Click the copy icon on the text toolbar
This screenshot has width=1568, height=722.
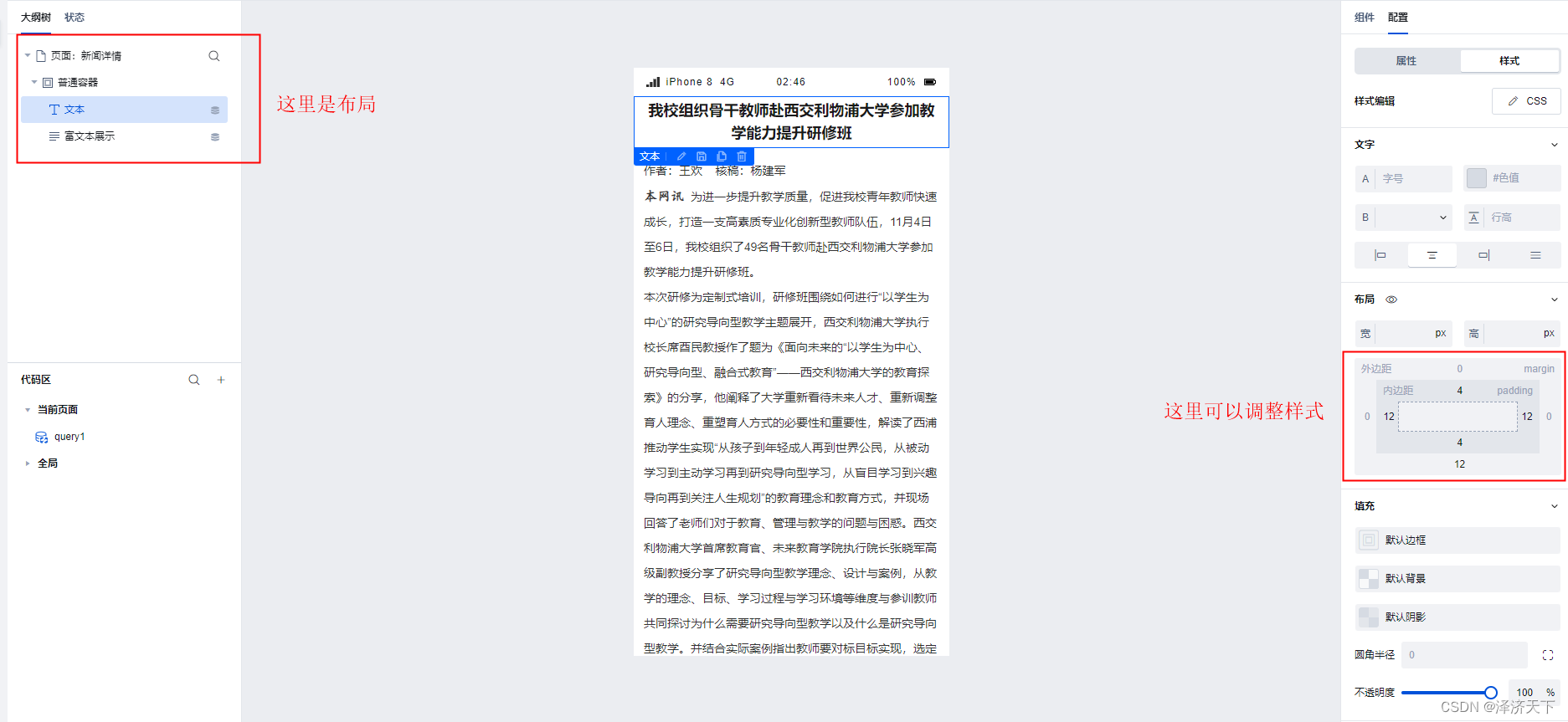point(722,156)
